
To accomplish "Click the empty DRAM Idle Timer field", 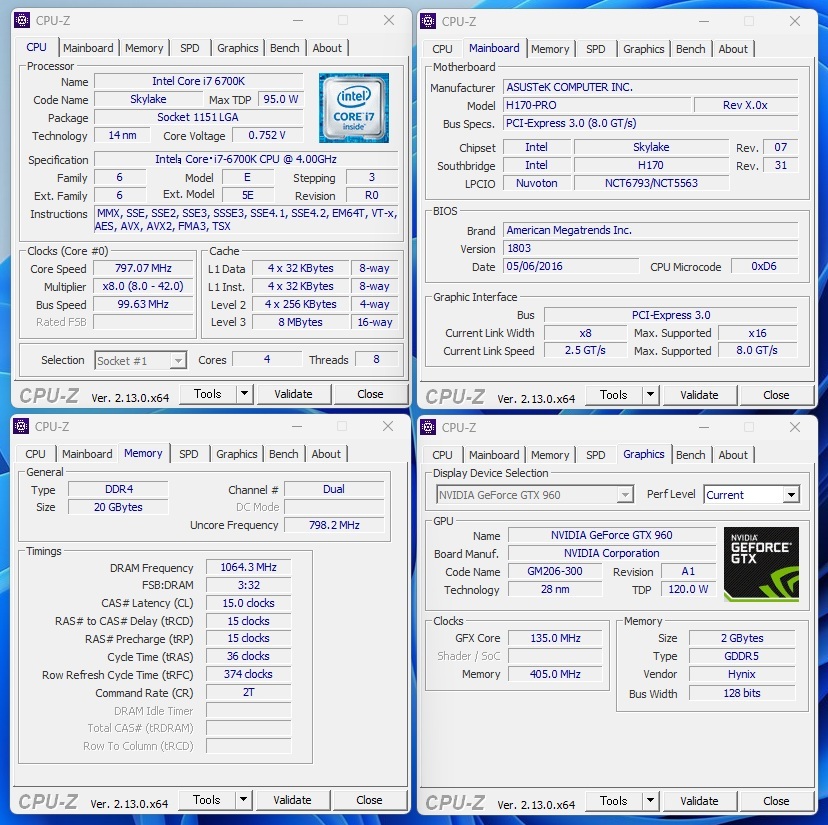I will pos(248,710).
